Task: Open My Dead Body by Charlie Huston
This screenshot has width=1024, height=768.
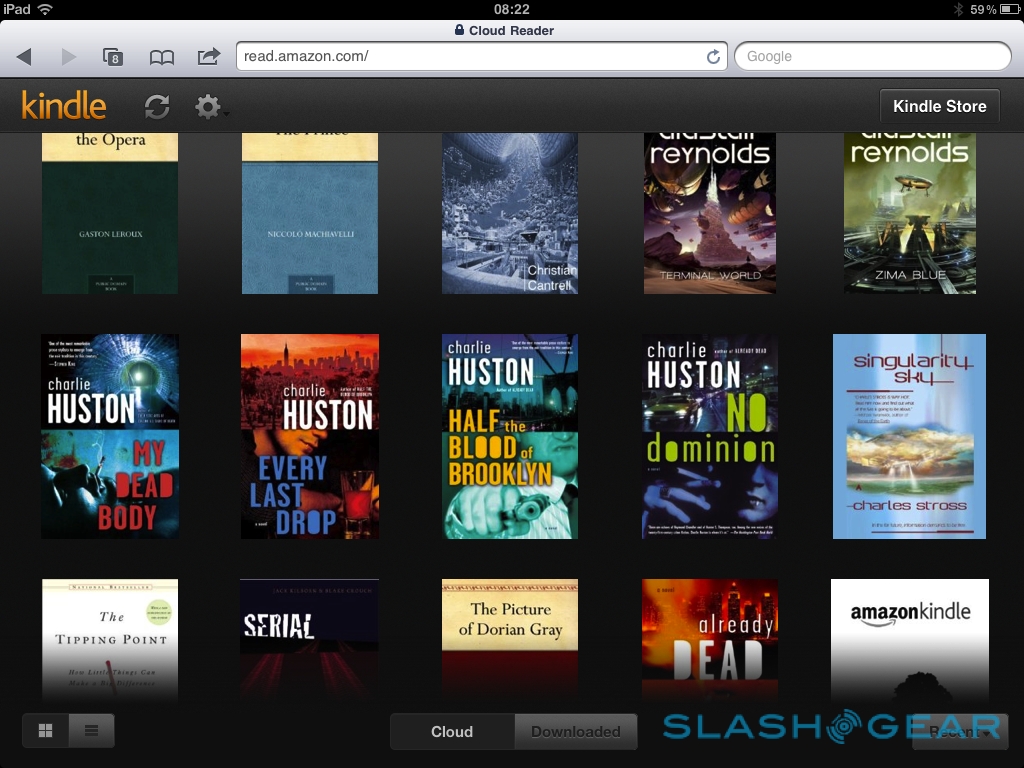Action: (110, 436)
